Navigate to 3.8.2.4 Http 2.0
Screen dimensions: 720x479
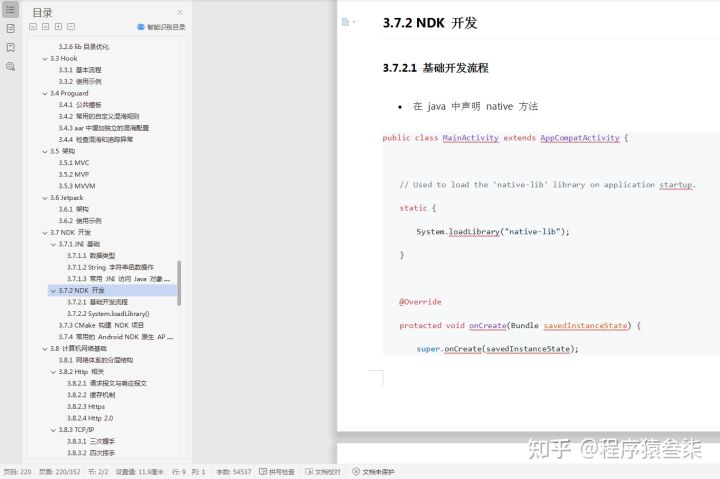[x=90, y=418]
